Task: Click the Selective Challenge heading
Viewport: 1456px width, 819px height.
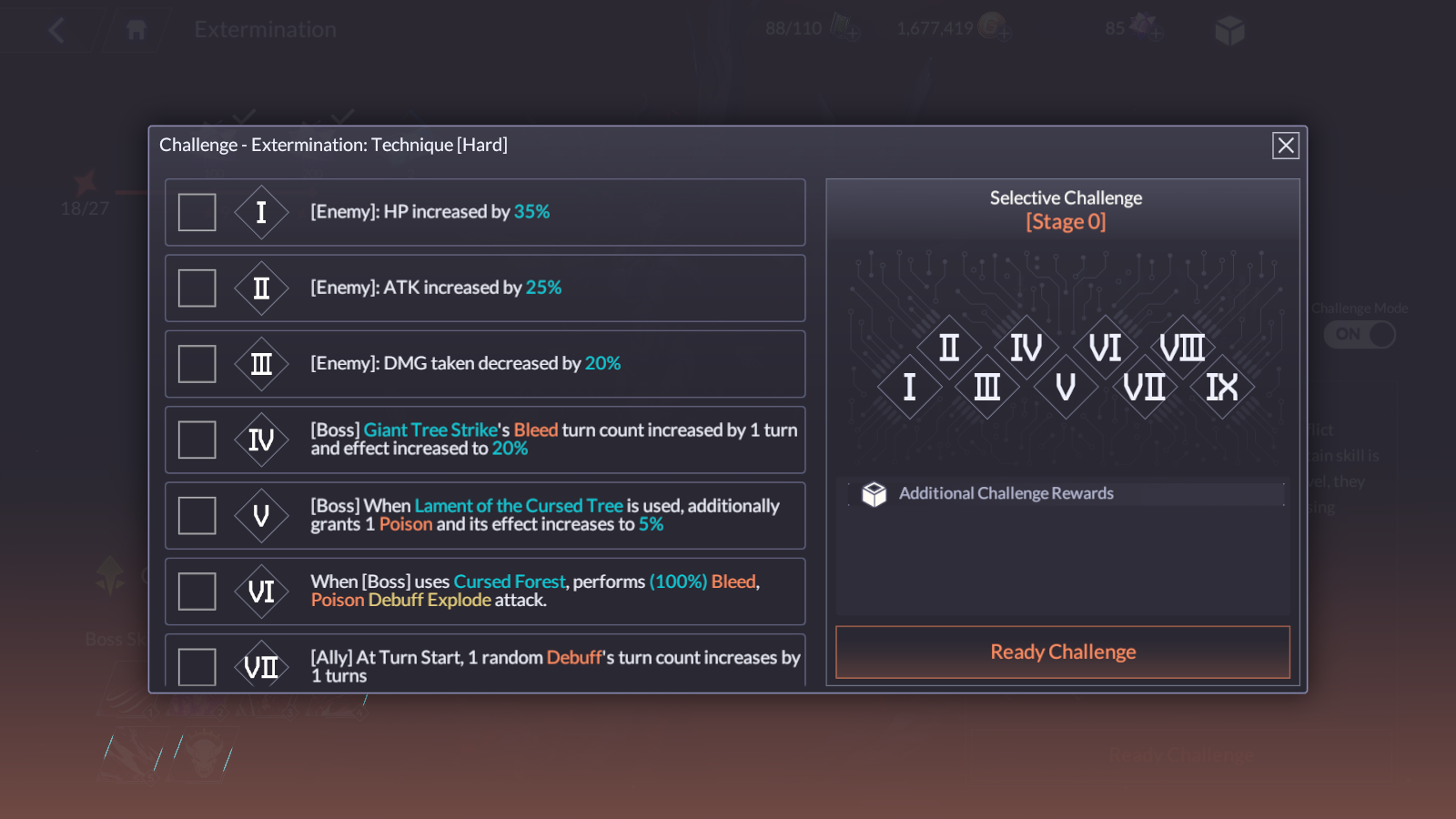Action: pos(1066,197)
